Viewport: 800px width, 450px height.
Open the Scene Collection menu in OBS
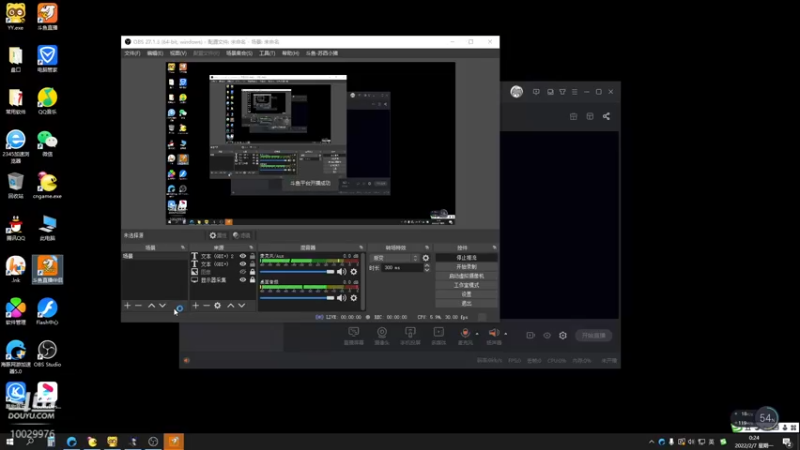[x=239, y=53]
